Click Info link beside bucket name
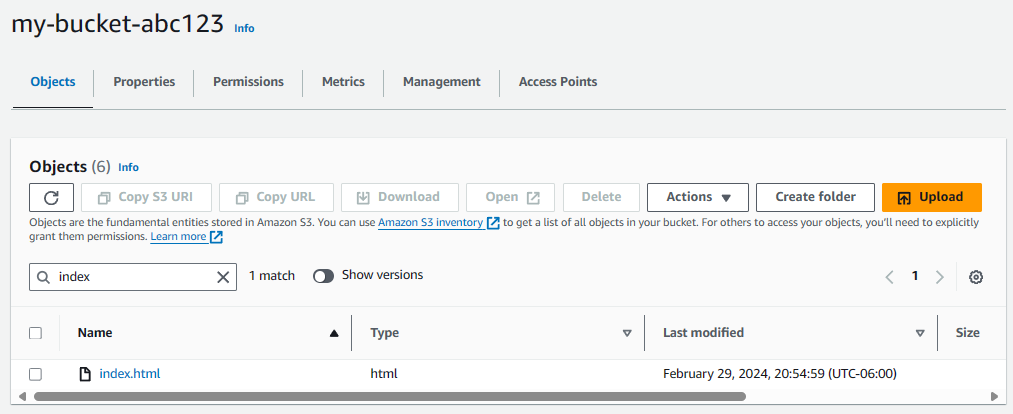The width and height of the screenshot is (1013, 414). tap(244, 28)
